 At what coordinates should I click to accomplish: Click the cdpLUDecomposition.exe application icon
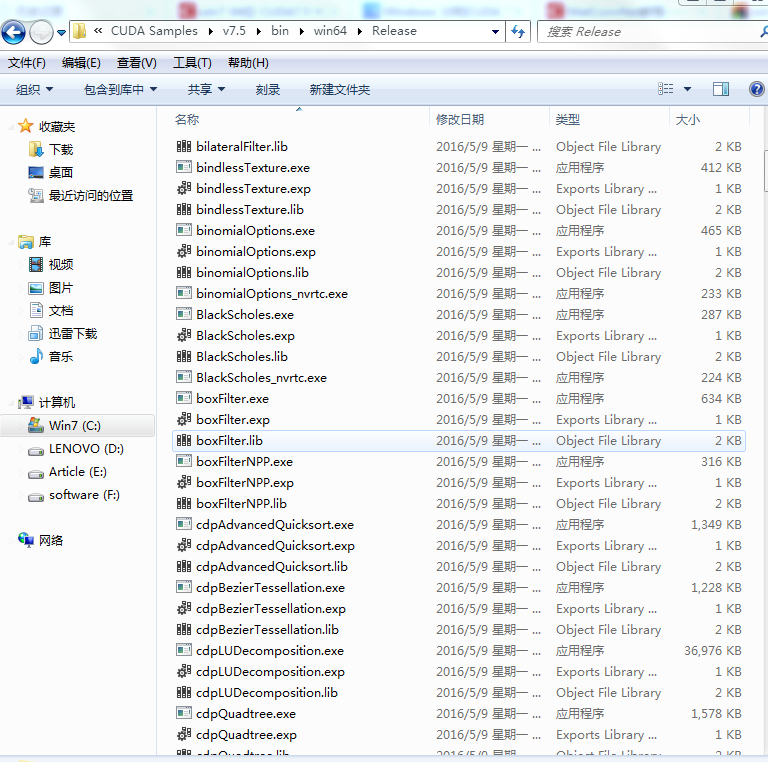[184, 650]
